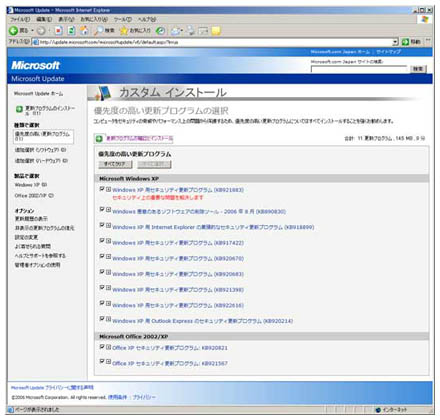440x420 pixels.
Task: Open Favorites star in the toolbar
Action: click(x=124, y=31)
